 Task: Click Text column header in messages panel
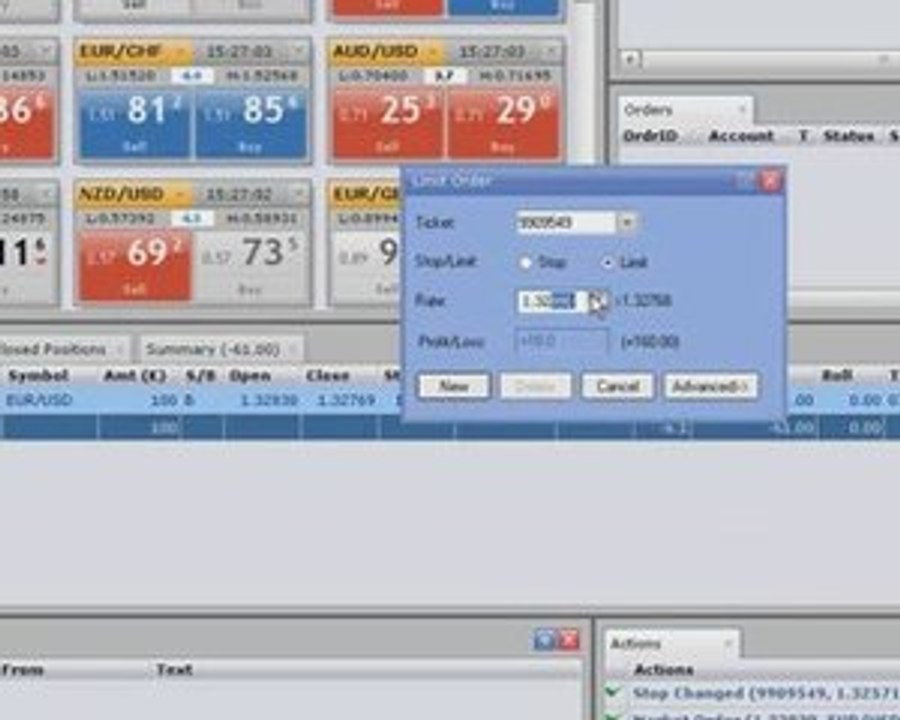(x=174, y=669)
